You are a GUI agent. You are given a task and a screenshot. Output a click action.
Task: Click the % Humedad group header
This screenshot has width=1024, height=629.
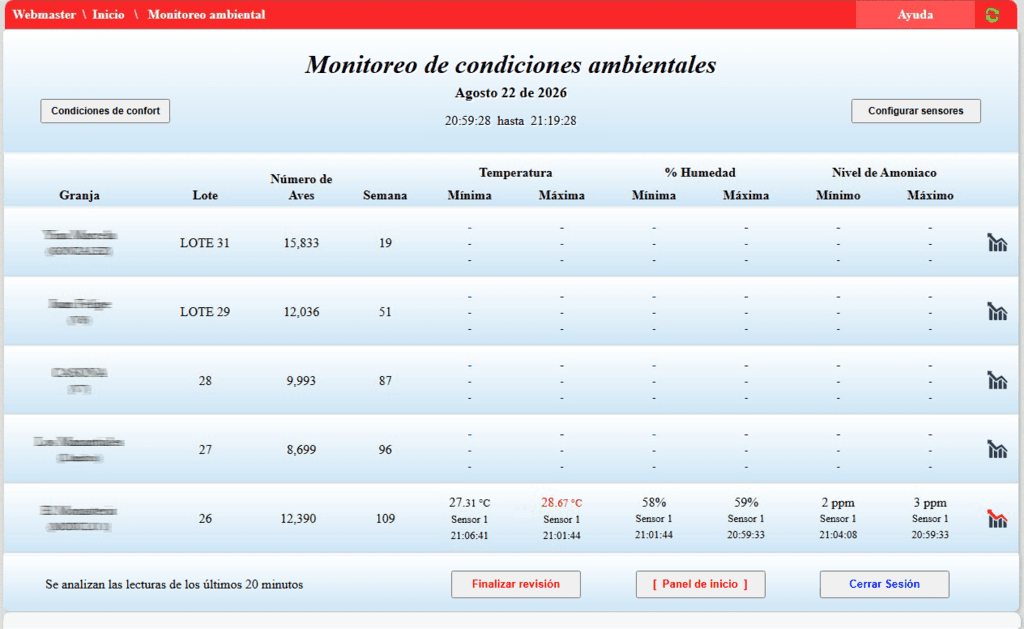tap(700, 172)
